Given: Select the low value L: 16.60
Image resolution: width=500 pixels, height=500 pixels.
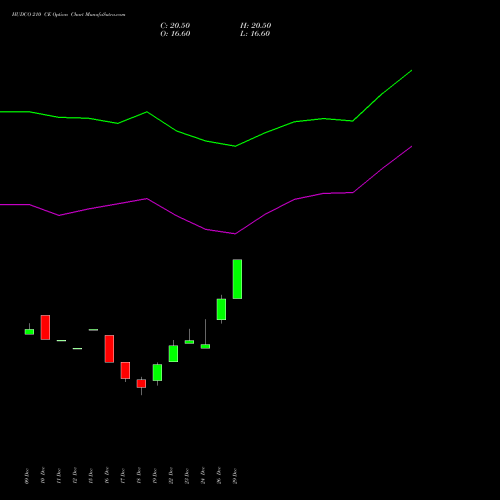Looking at the screenshot, I should coord(255,34).
